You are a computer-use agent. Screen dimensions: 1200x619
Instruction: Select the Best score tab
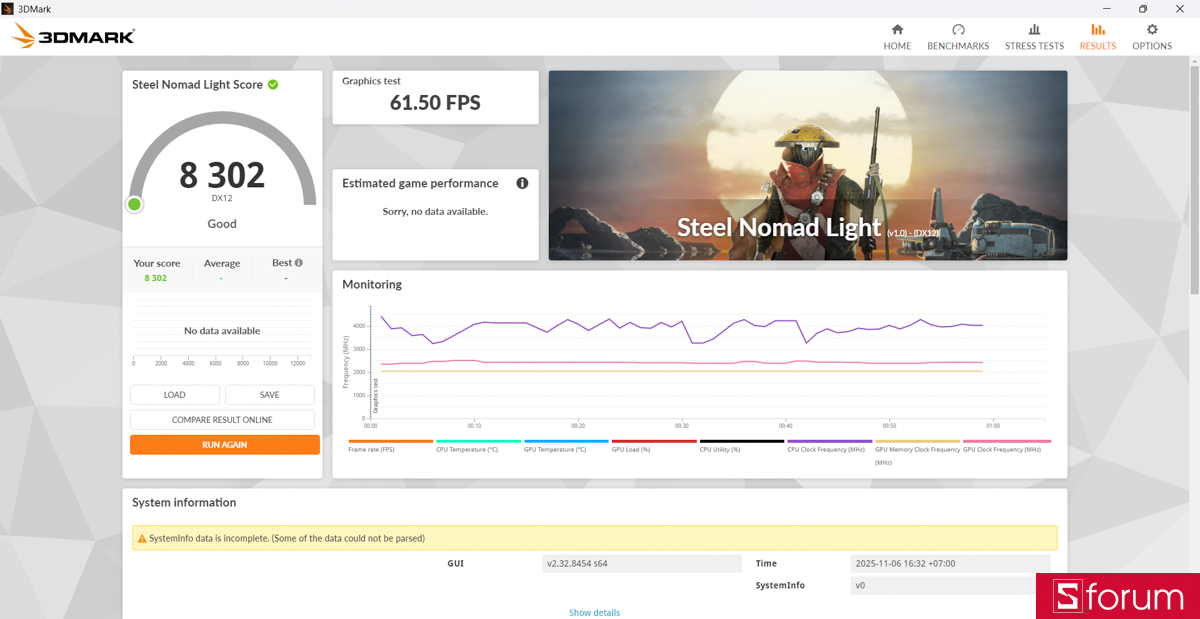point(281,262)
